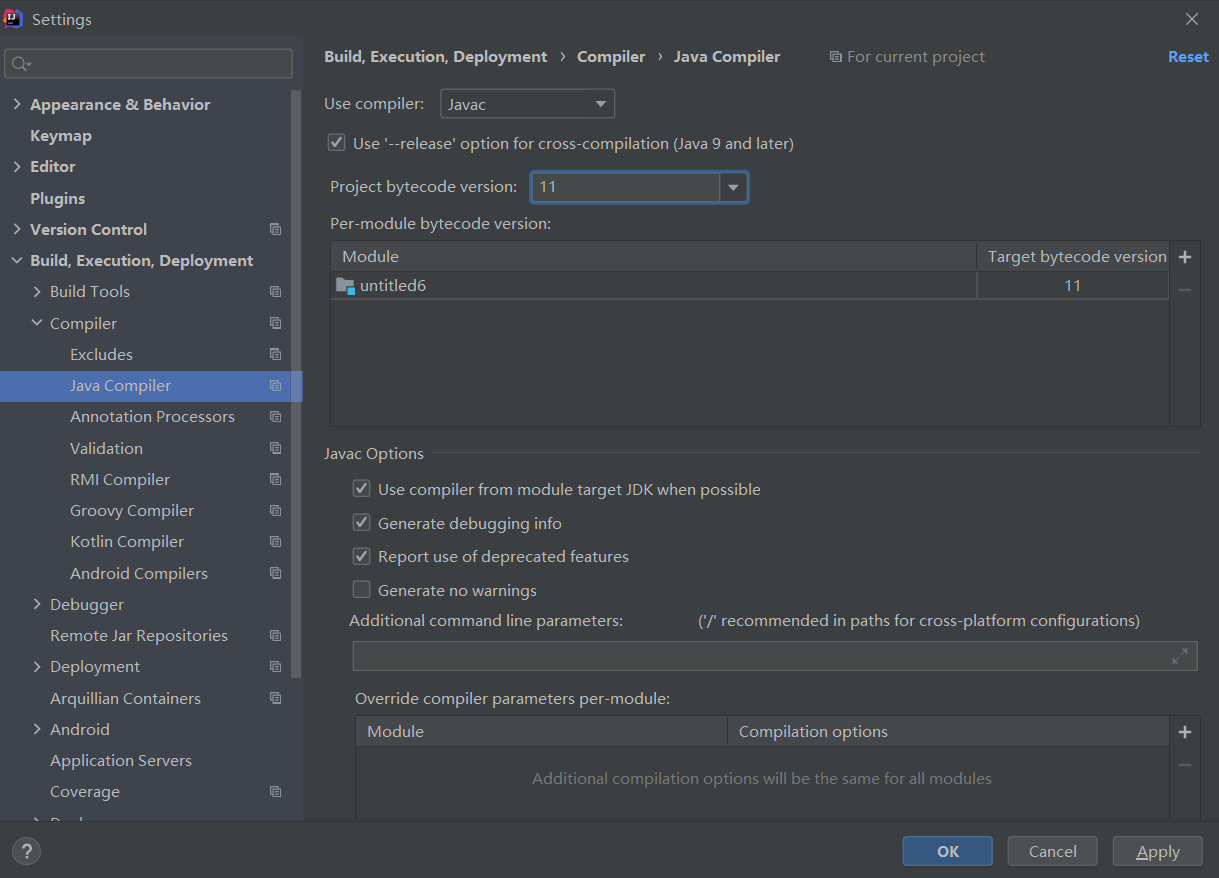Enable Generate no warnings

[x=362, y=590]
